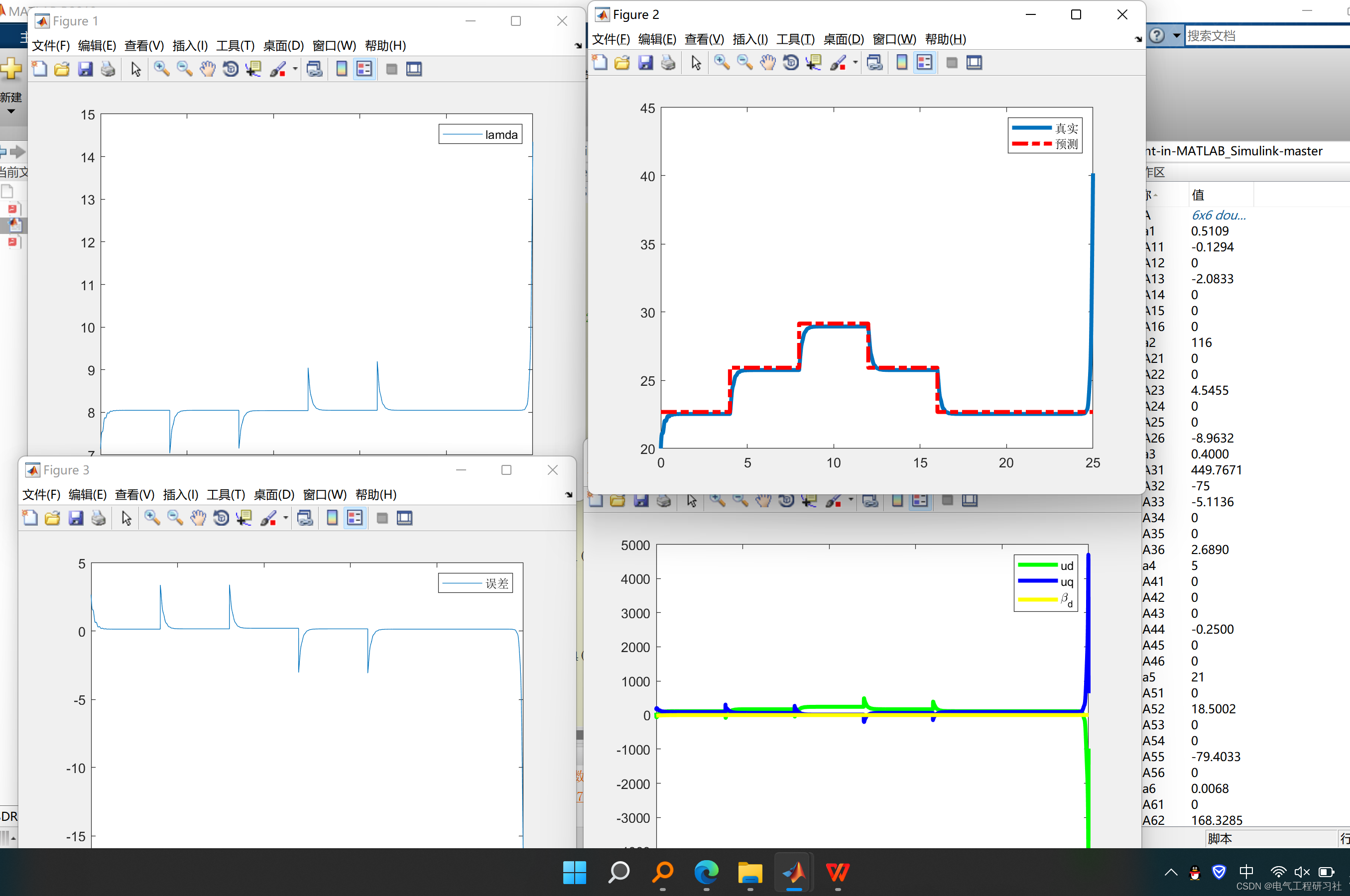Click Link Plot icon in Figure 2

pos(874,62)
